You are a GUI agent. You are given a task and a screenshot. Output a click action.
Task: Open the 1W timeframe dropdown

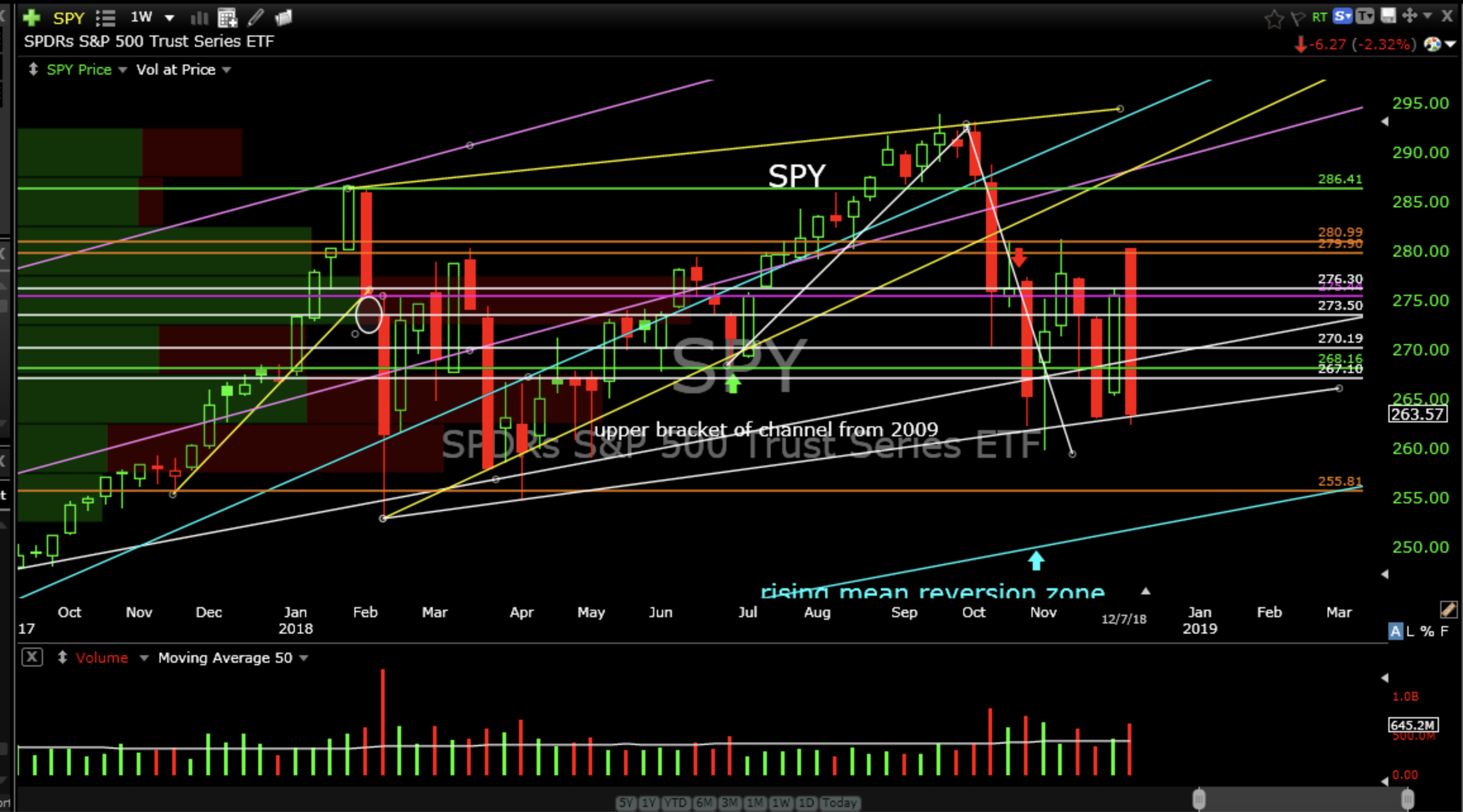[169, 18]
